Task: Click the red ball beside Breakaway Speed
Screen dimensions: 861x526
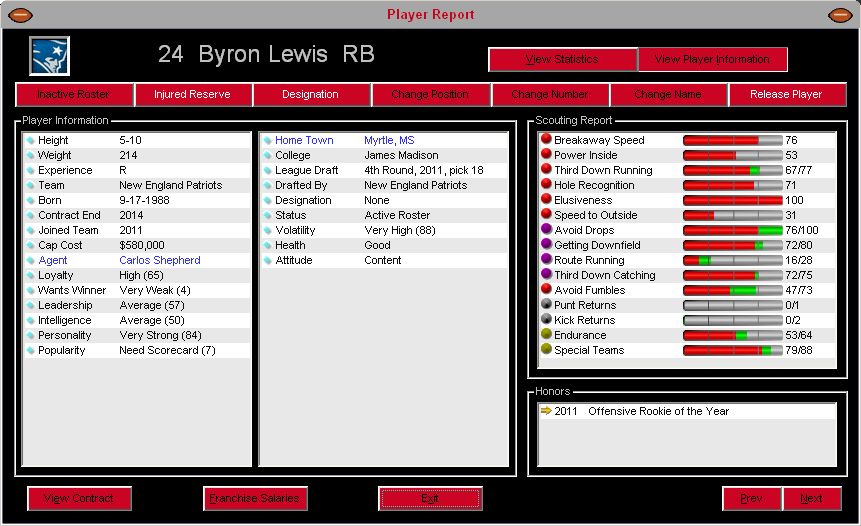Action: (x=546, y=140)
